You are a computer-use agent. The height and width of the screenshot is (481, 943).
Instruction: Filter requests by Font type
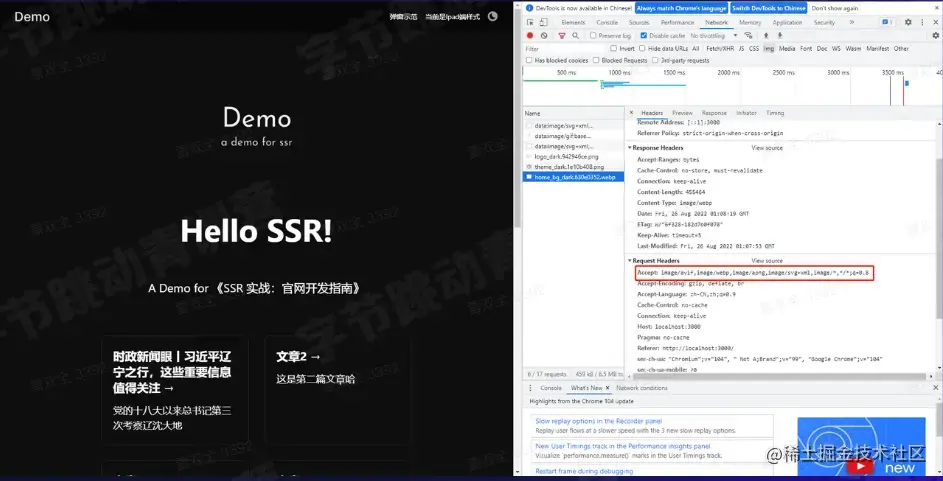click(806, 48)
